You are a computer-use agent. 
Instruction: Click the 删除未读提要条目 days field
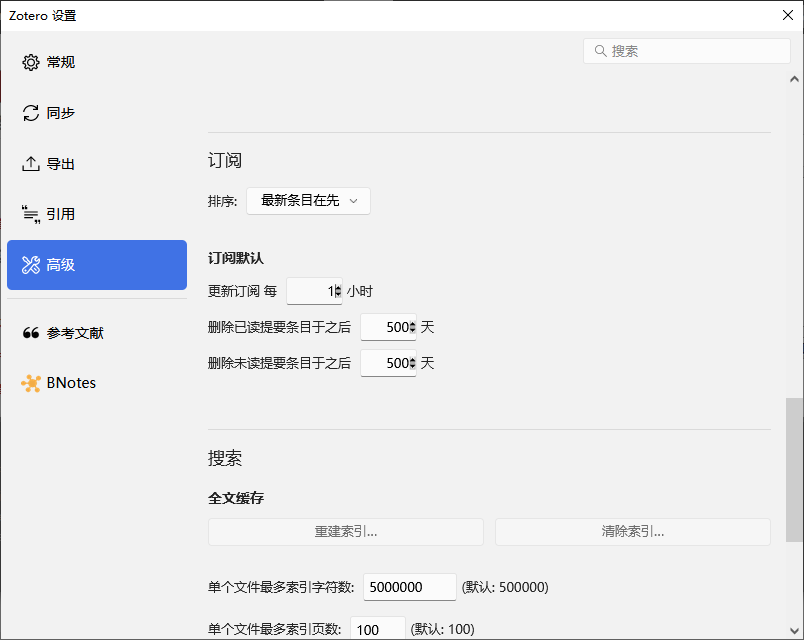point(388,363)
